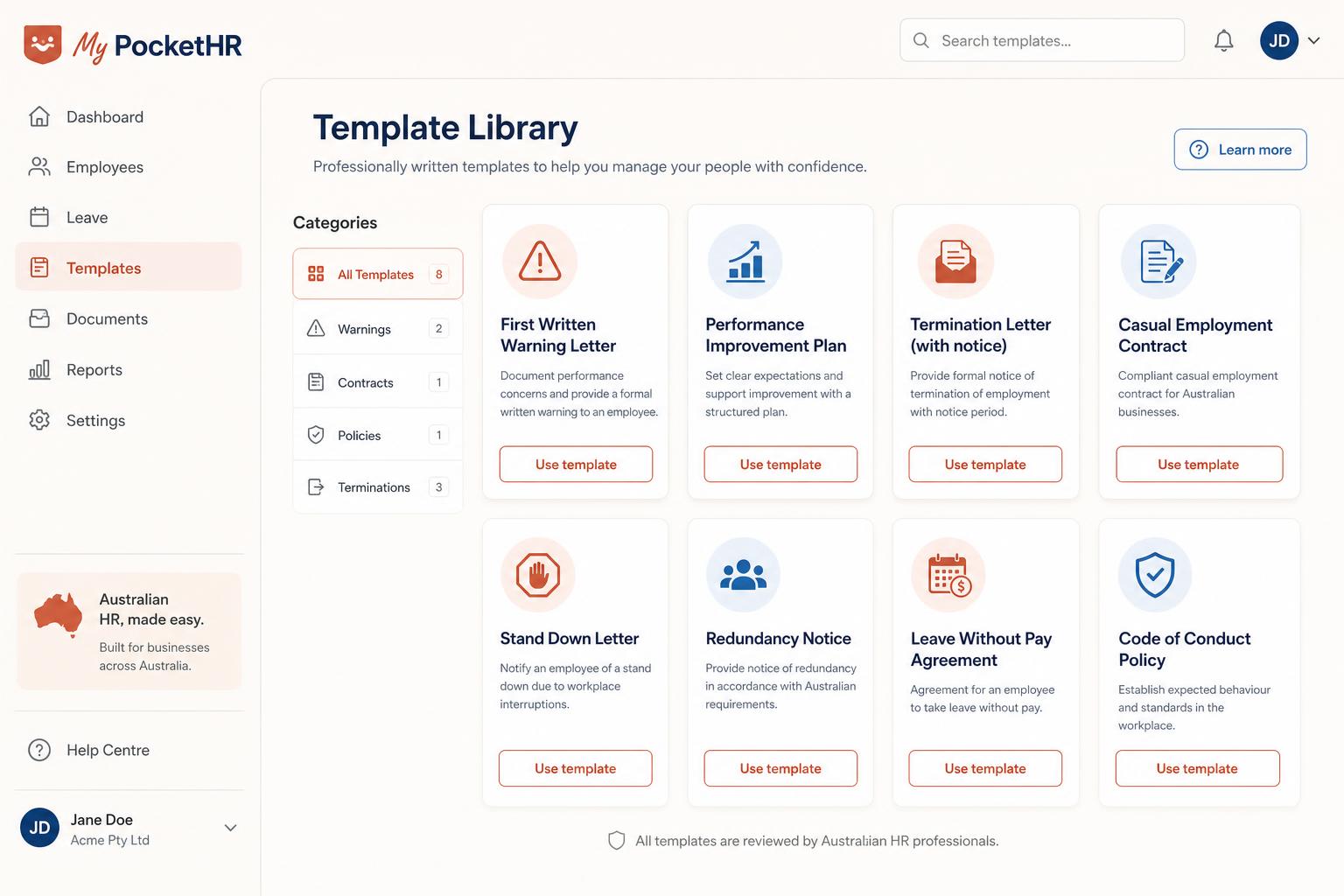Expand the top-right account chevron
The height and width of the screenshot is (896, 1344).
1314,40
